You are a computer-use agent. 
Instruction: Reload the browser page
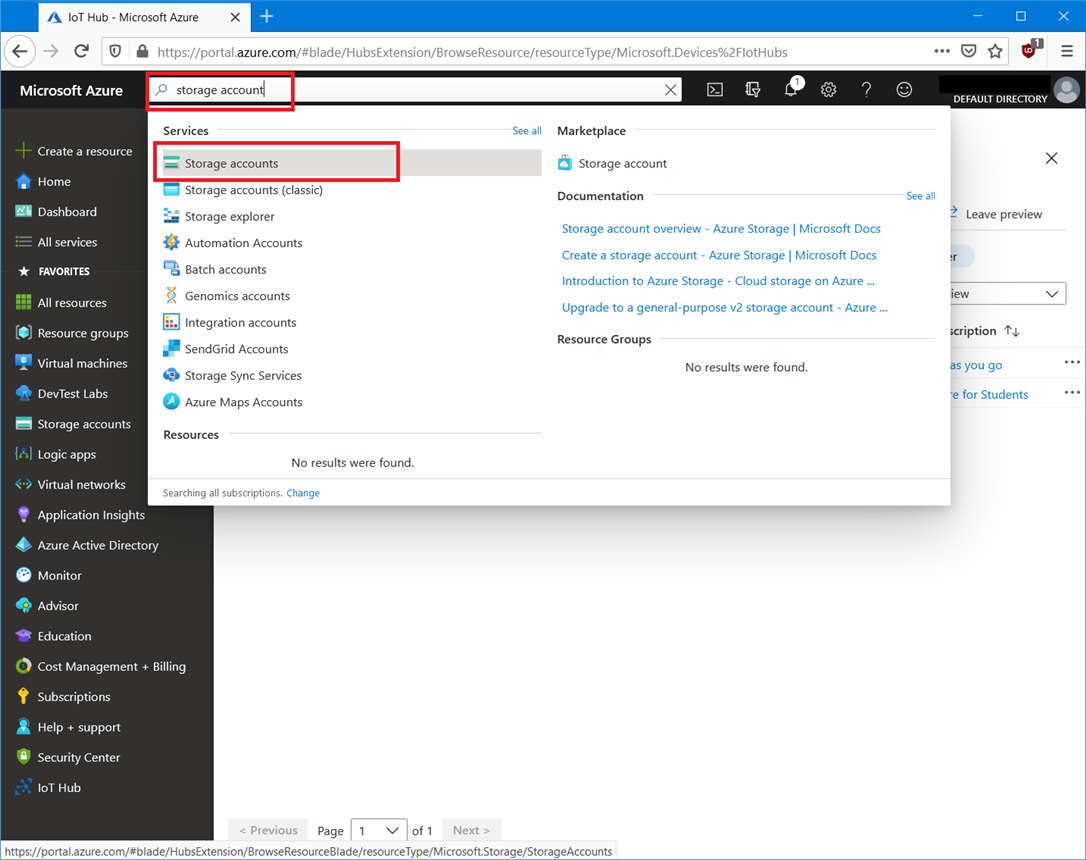click(82, 51)
